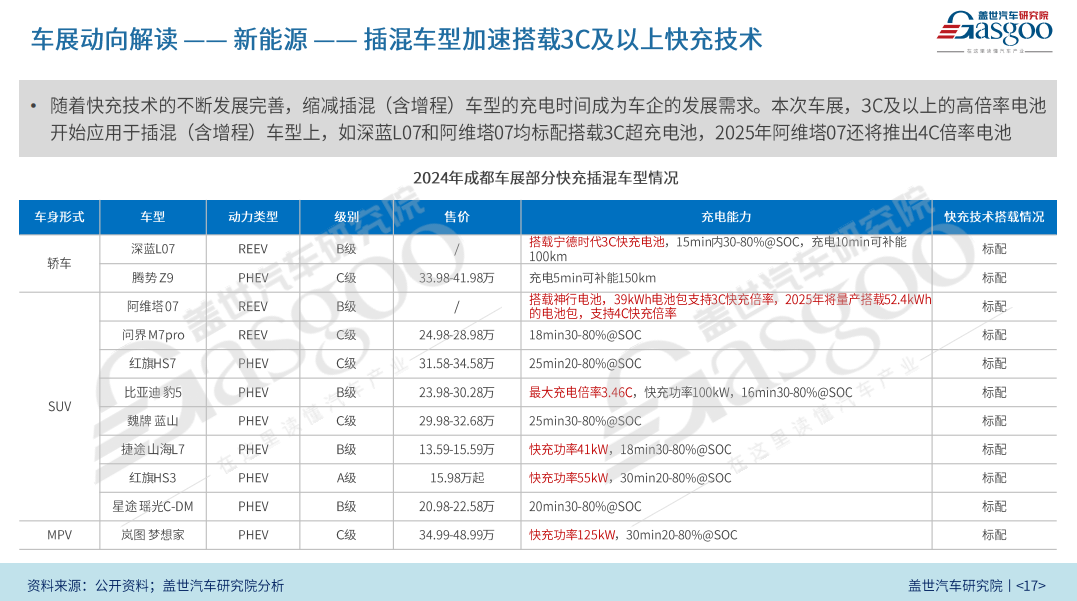The width and height of the screenshot is (1077, 601).
Task: Click the 售价 column header
Action: click(x=457, y=217)
